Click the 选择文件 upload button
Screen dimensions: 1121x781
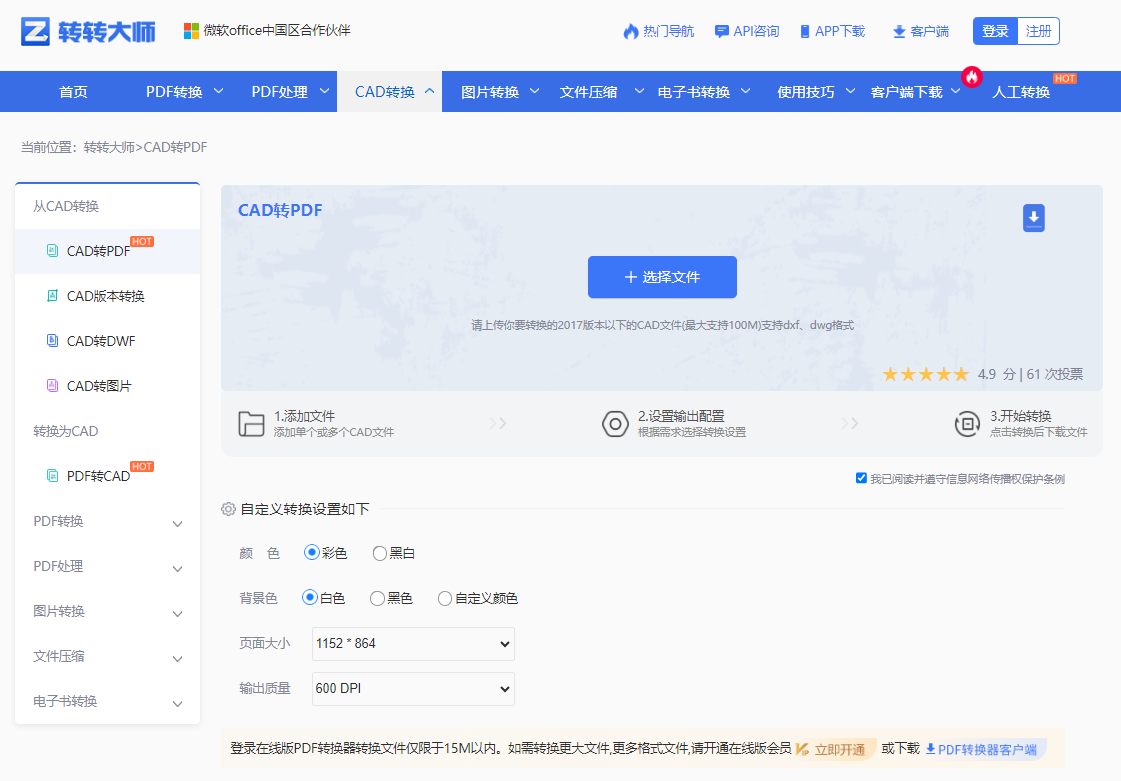click(x=662, y=277)
